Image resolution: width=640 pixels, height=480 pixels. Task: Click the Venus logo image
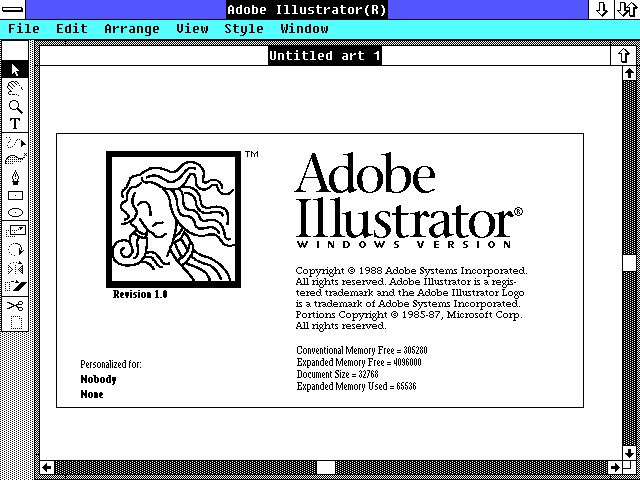pos(173,219)
